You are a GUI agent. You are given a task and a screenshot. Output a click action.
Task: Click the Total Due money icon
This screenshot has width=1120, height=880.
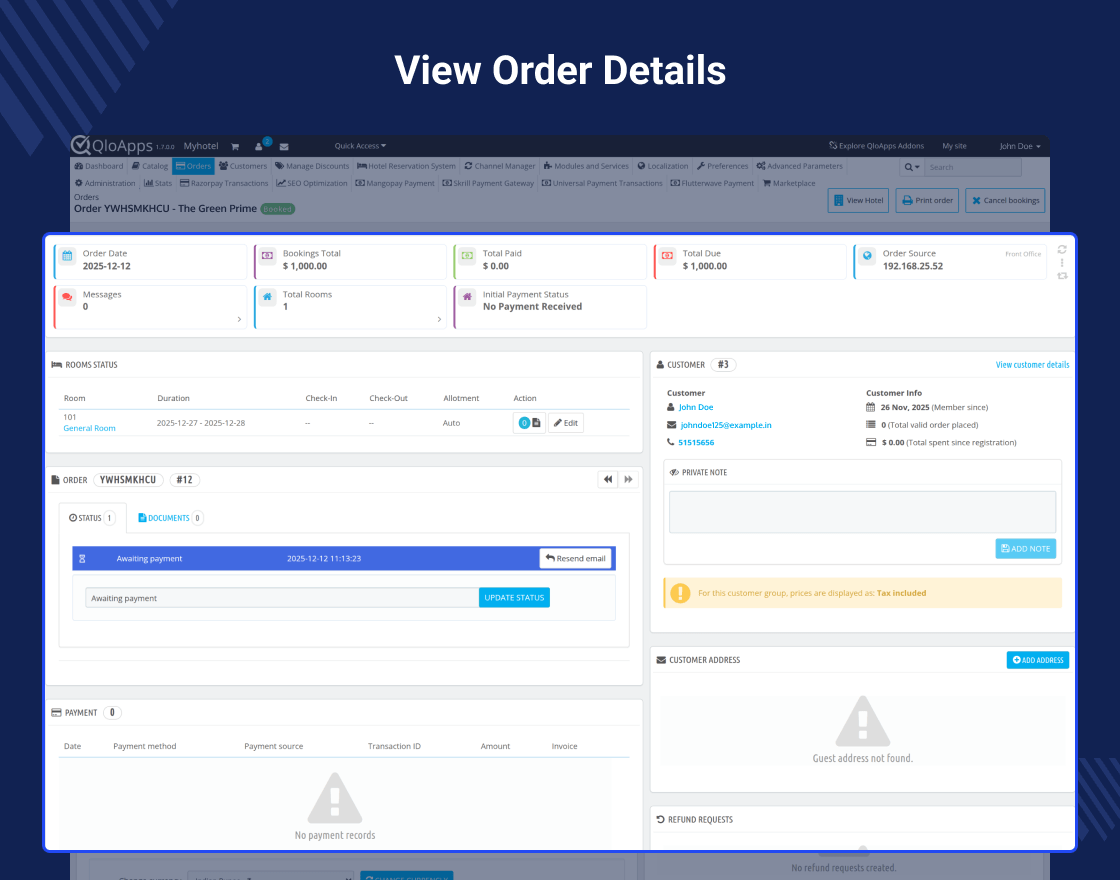(667, 256)
